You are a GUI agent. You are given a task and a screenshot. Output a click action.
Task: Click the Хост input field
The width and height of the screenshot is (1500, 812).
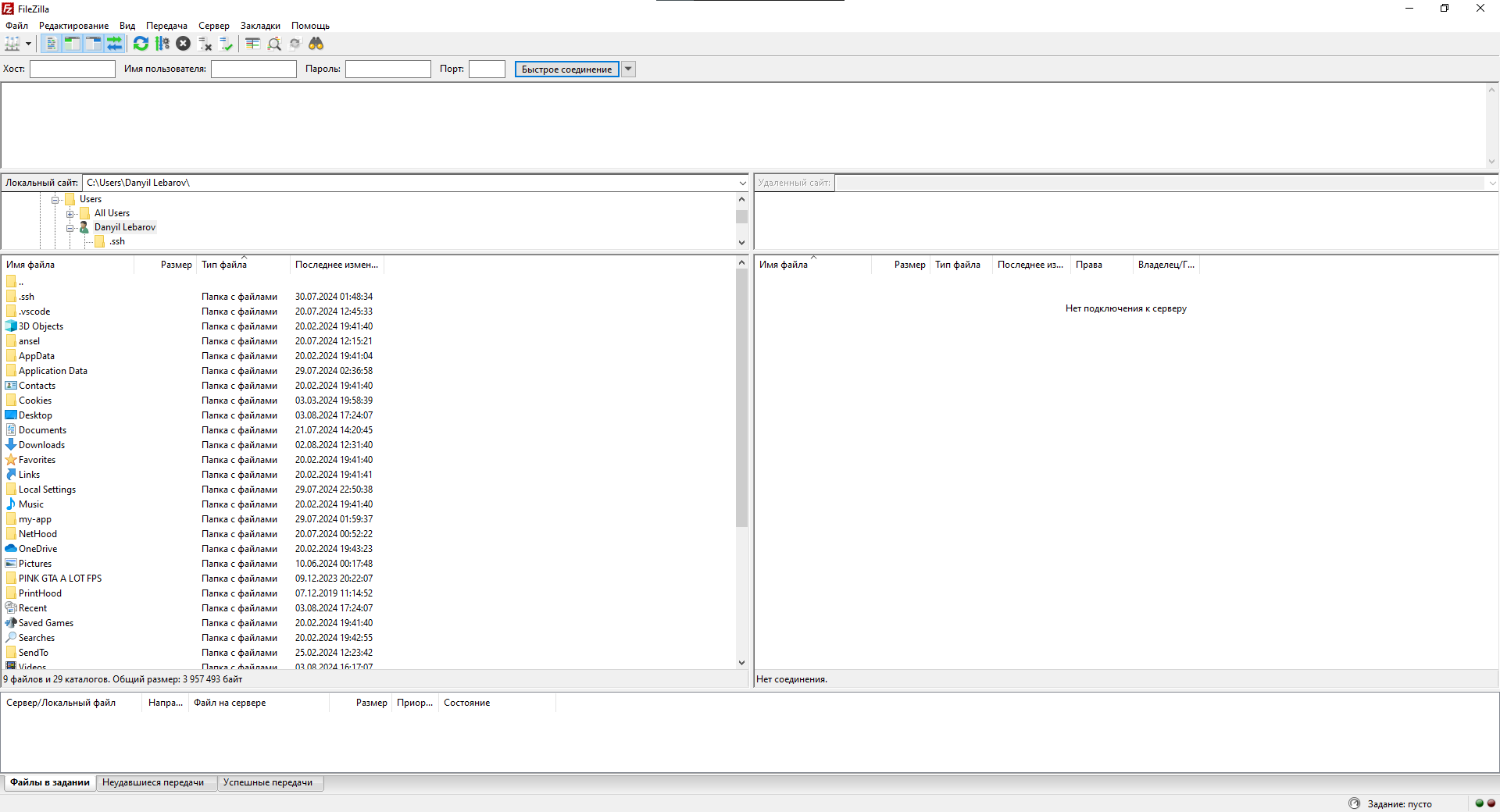(73, 69)
